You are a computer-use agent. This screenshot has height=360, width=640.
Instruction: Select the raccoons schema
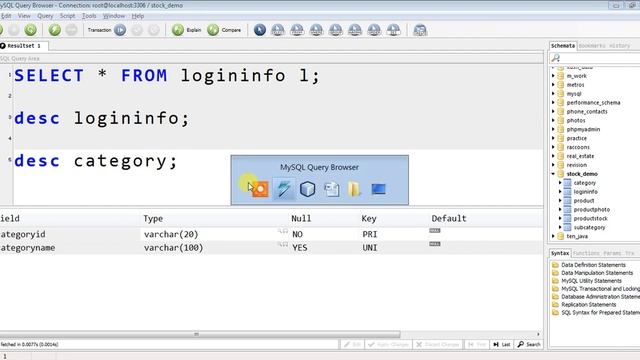pyautogui.click(x=578, y=147)
